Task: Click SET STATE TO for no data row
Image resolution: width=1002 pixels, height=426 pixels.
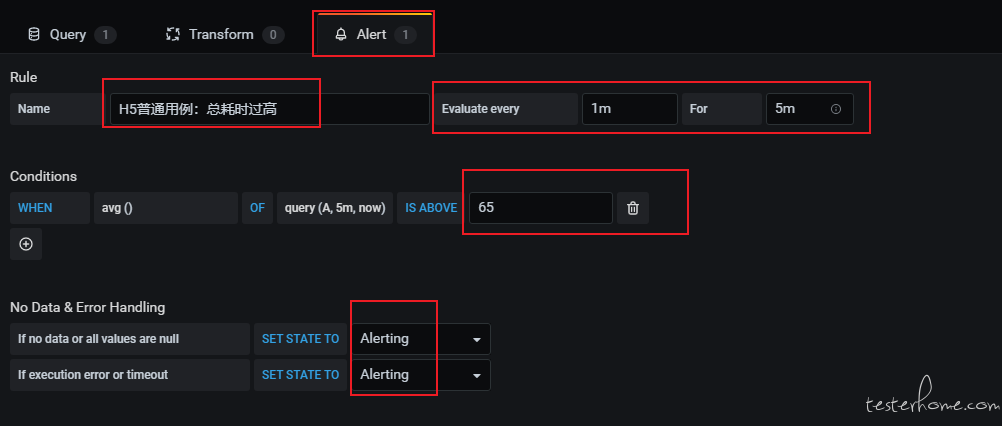Action: [x=300, y=339]
